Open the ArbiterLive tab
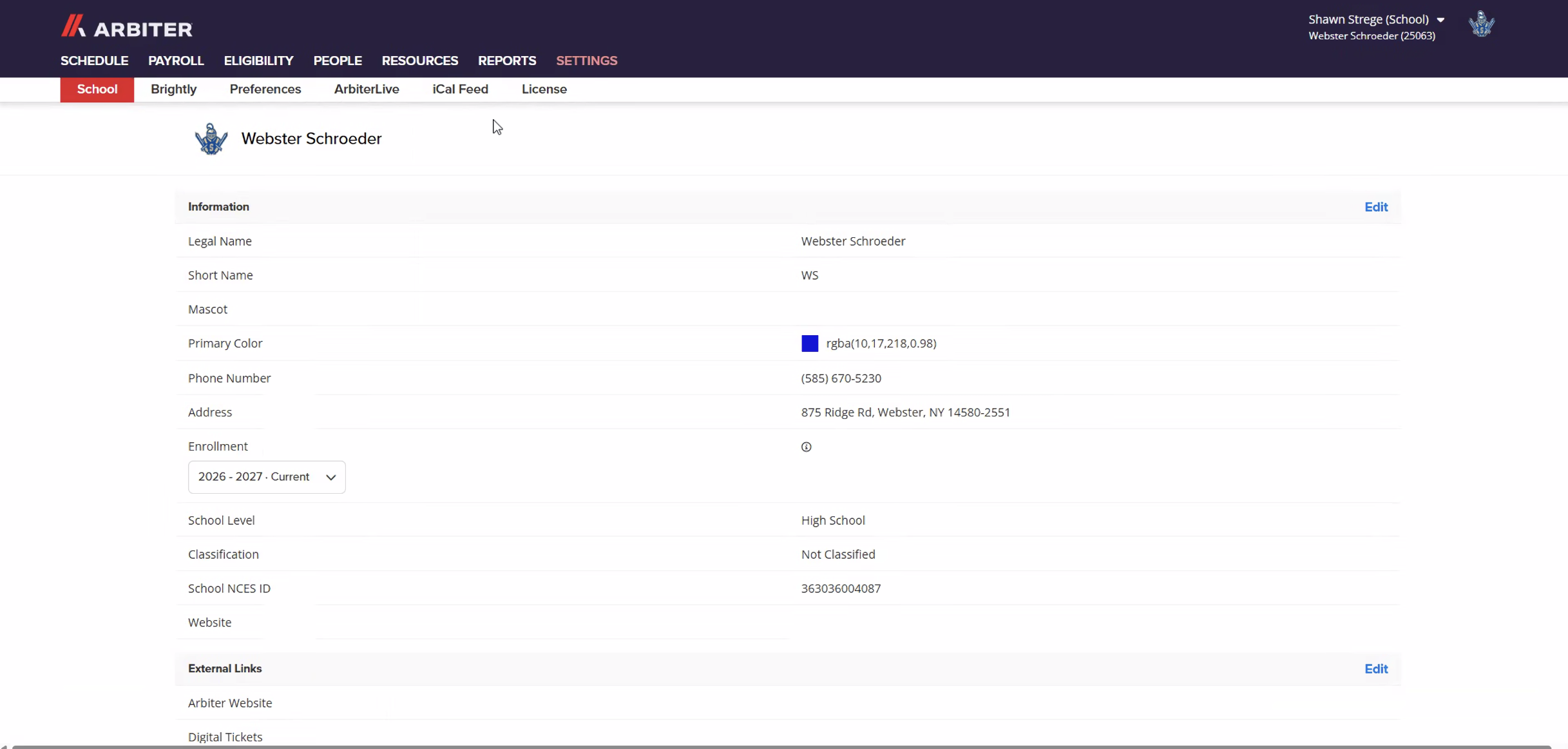The image size is (1568, 749). (x=367, y=90)
